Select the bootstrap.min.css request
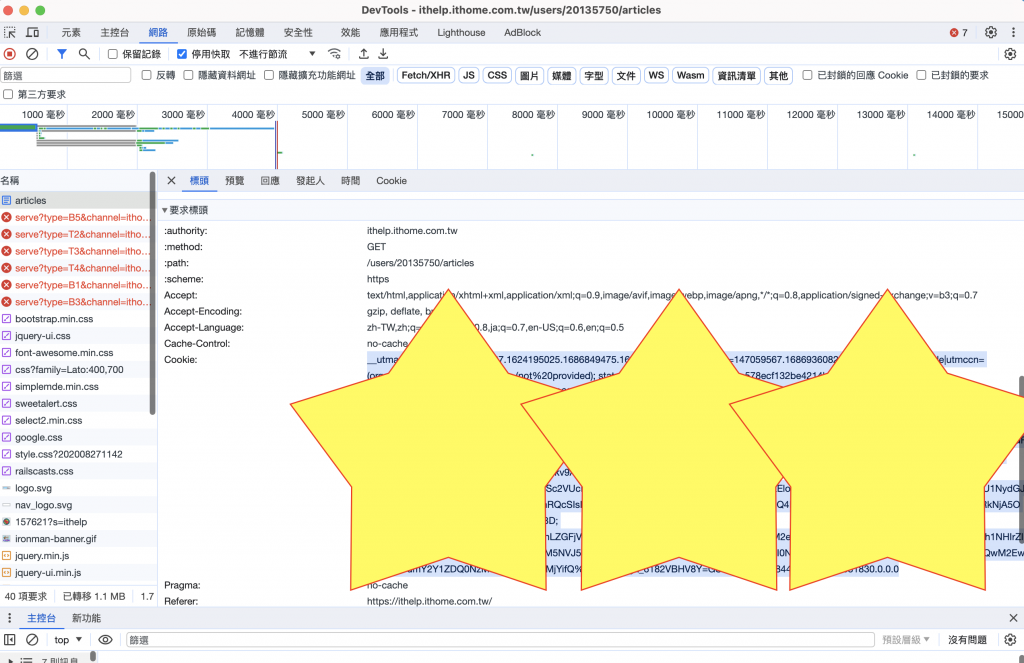 75,319
